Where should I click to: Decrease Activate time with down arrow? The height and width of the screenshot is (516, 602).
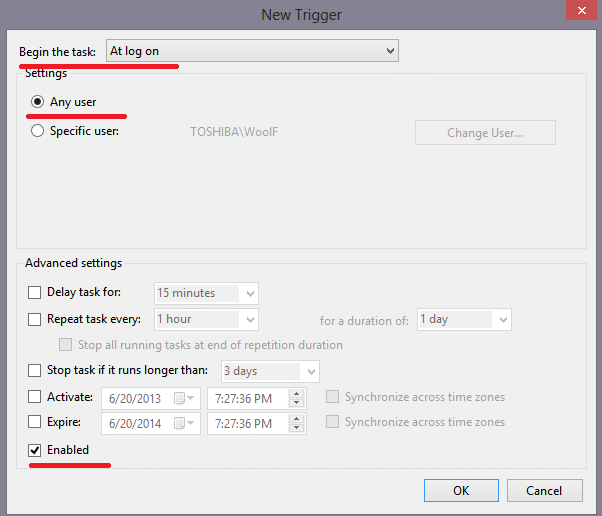click(296, 403)
